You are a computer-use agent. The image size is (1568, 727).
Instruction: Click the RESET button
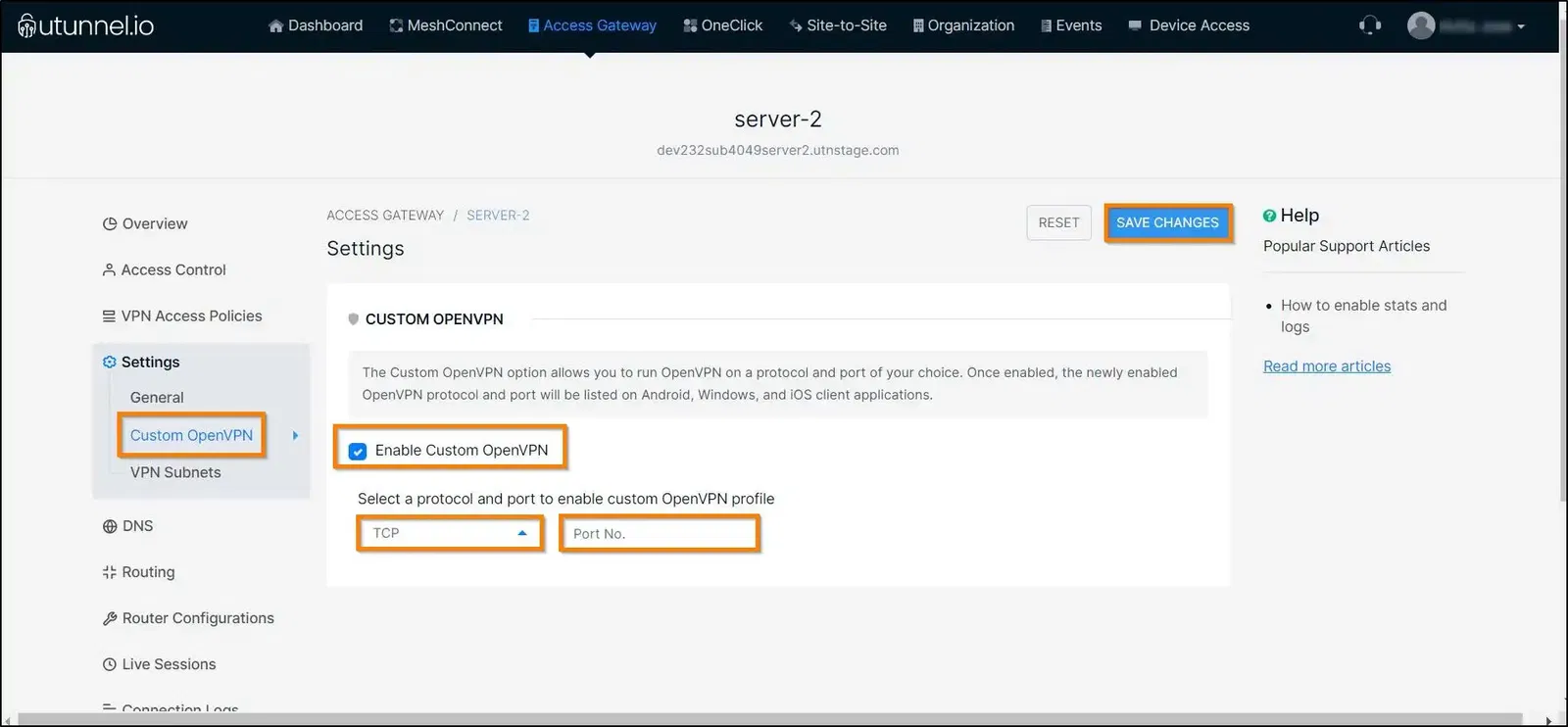1058,222
